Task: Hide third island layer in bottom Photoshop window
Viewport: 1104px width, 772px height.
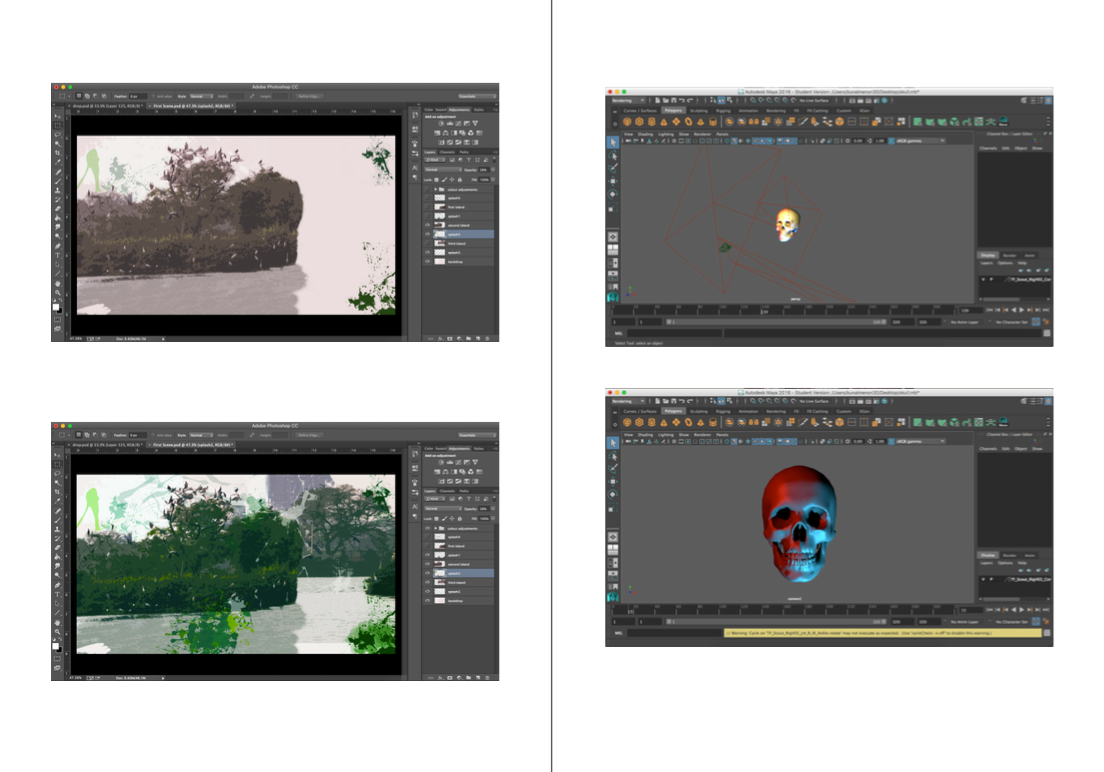Action: tap(427, 583)
